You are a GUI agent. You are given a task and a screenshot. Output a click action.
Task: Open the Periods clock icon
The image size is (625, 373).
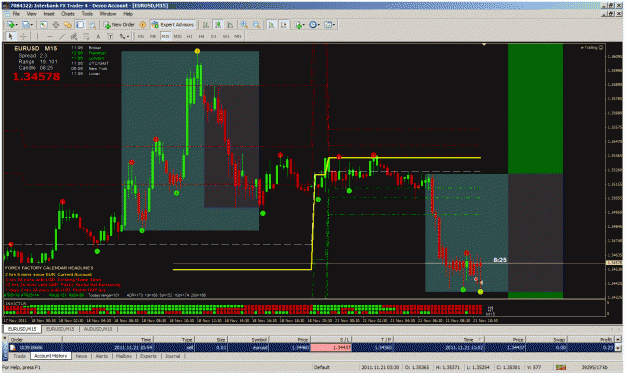[x=313, y=25]
